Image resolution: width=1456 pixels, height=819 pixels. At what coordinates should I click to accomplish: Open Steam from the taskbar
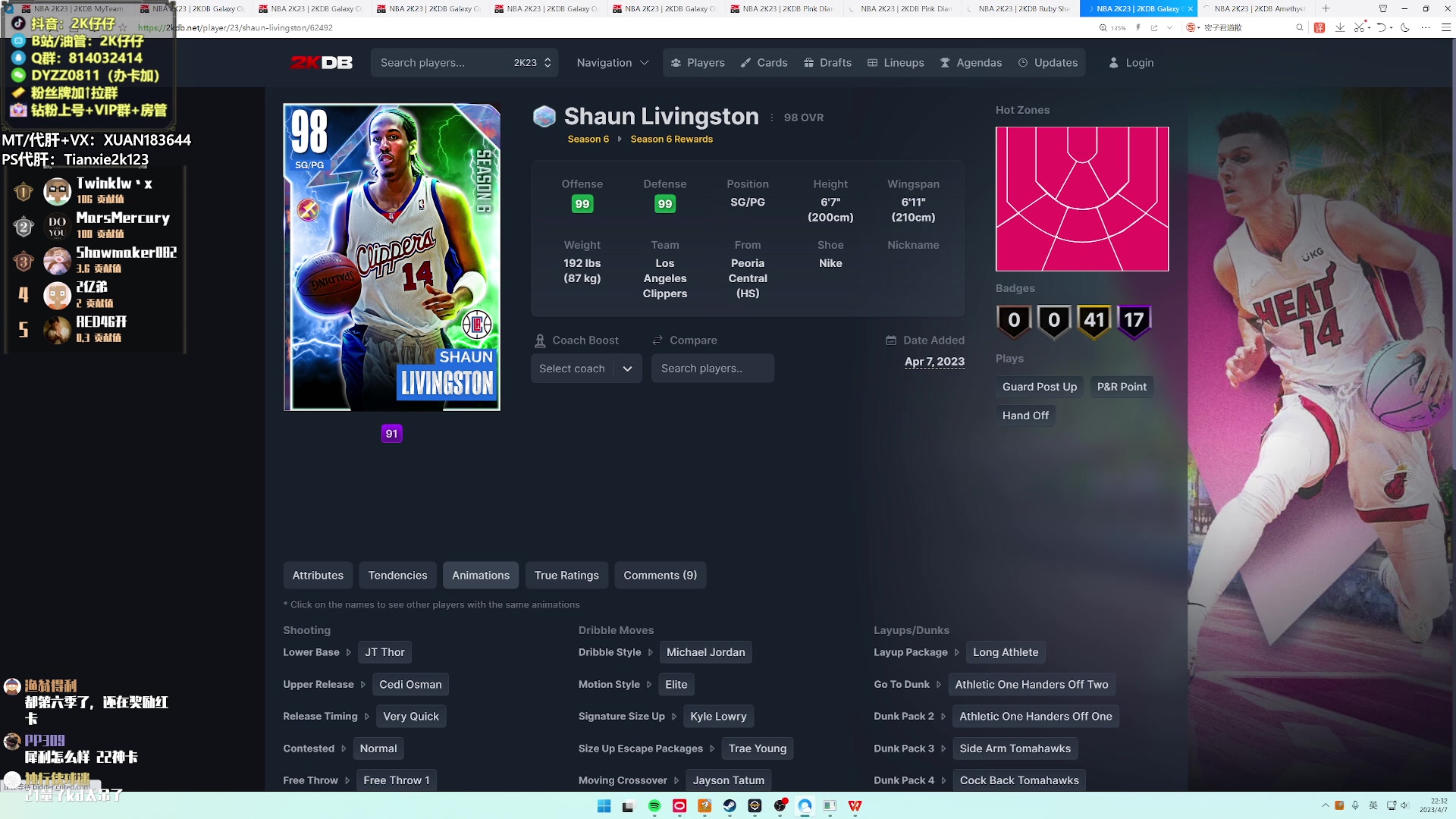(x=730, y=806)
